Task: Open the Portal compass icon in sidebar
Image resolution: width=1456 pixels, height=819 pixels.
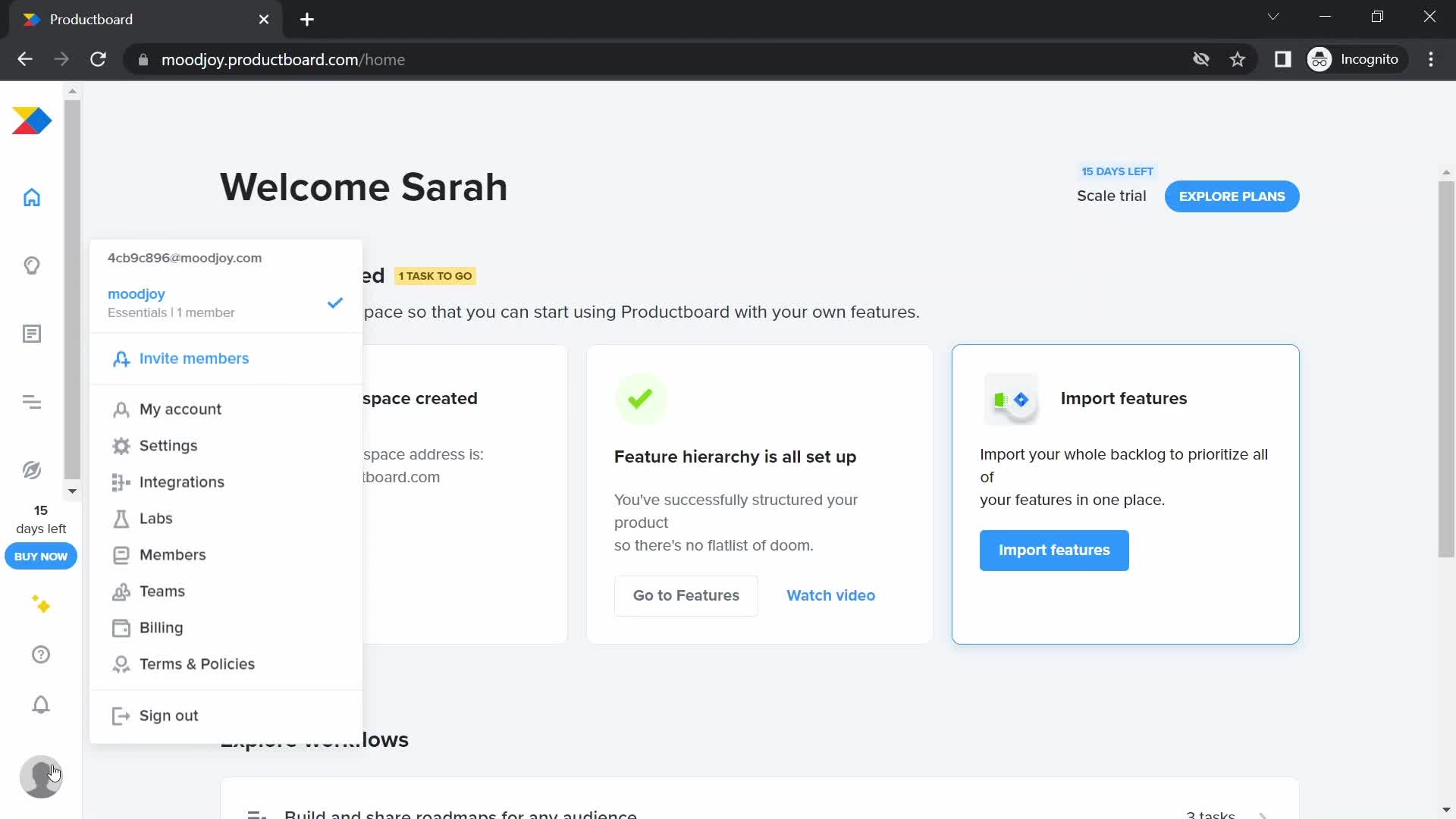Action: pyautogui.click(x=32, y=470)
